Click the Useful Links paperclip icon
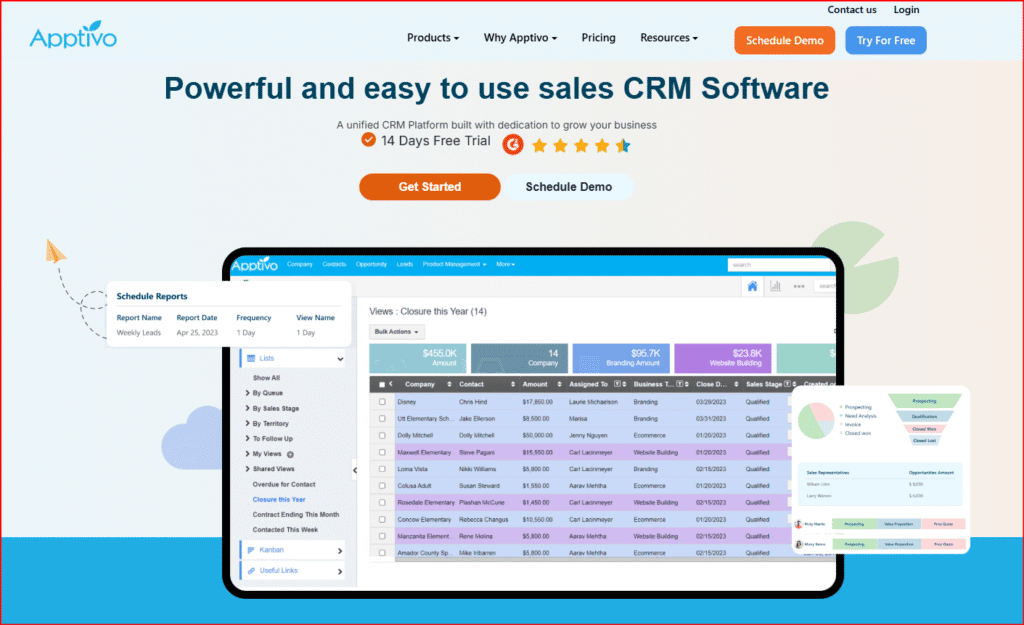Image resolution: width=1024 pixels, height=625 pixels. coord(251,571)
